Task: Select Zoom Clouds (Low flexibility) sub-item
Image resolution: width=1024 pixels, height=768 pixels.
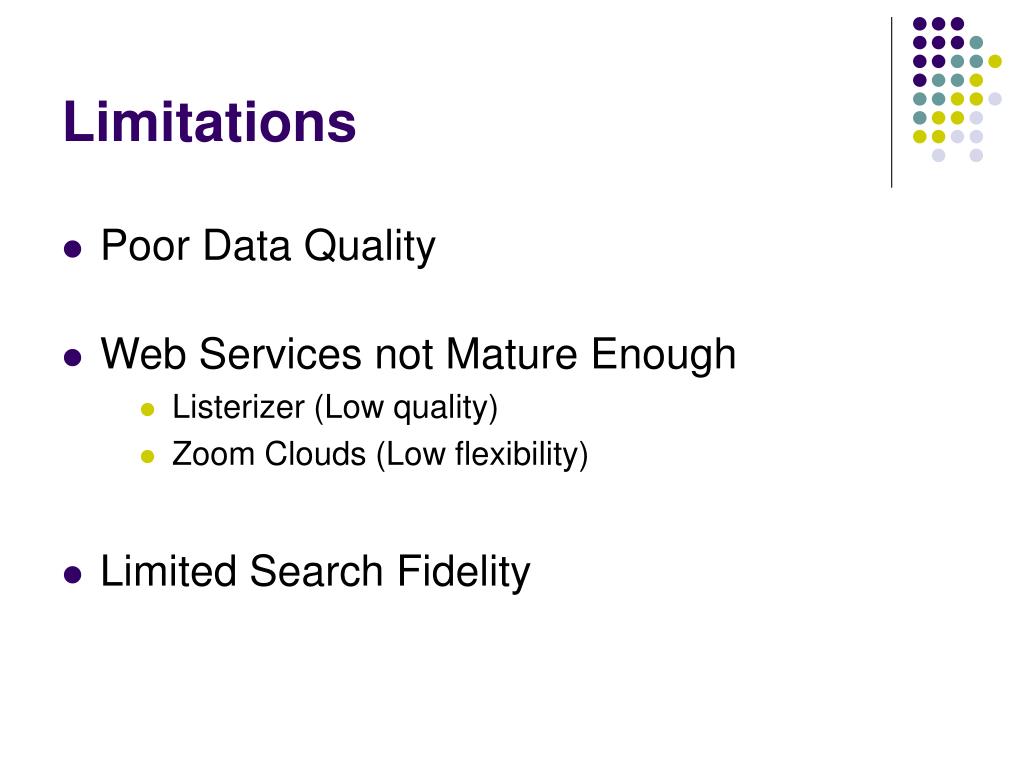Action: (x=379, y=455)
